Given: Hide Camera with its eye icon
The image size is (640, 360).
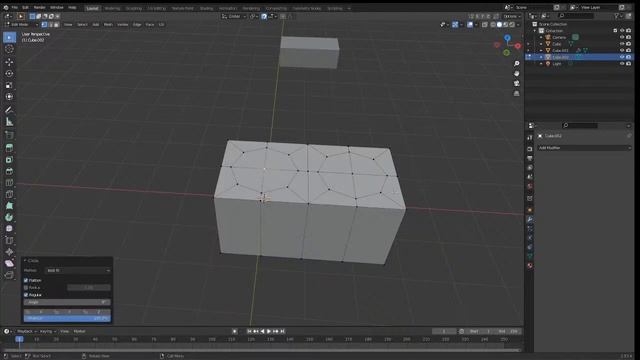Looking at the screenshot, I should [622, 37].
